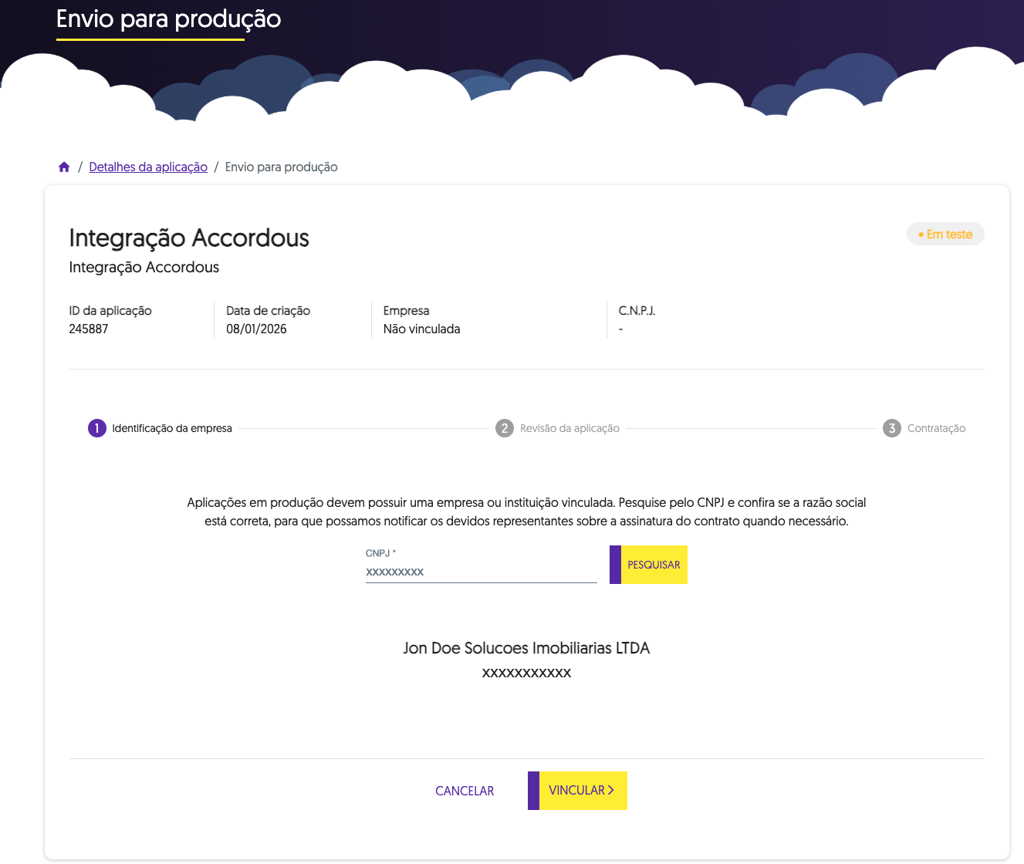
Task: Select step 1 circle icon
Action: point(97,428)
